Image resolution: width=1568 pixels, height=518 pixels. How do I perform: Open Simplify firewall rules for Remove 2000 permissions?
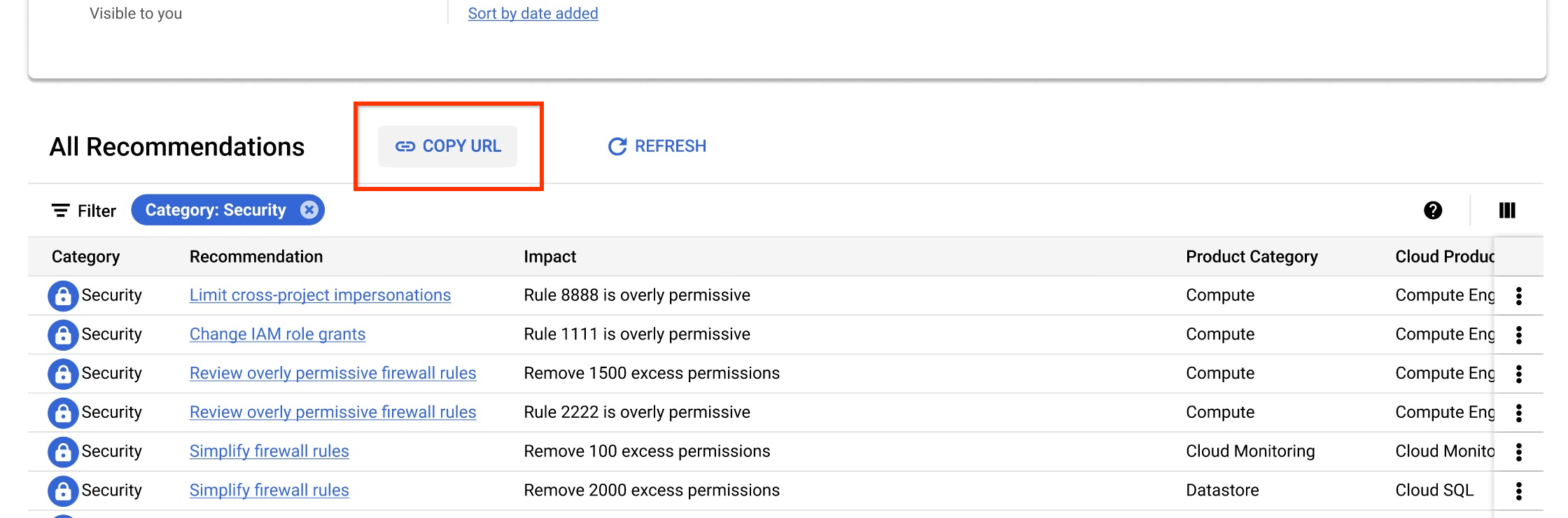269,491
